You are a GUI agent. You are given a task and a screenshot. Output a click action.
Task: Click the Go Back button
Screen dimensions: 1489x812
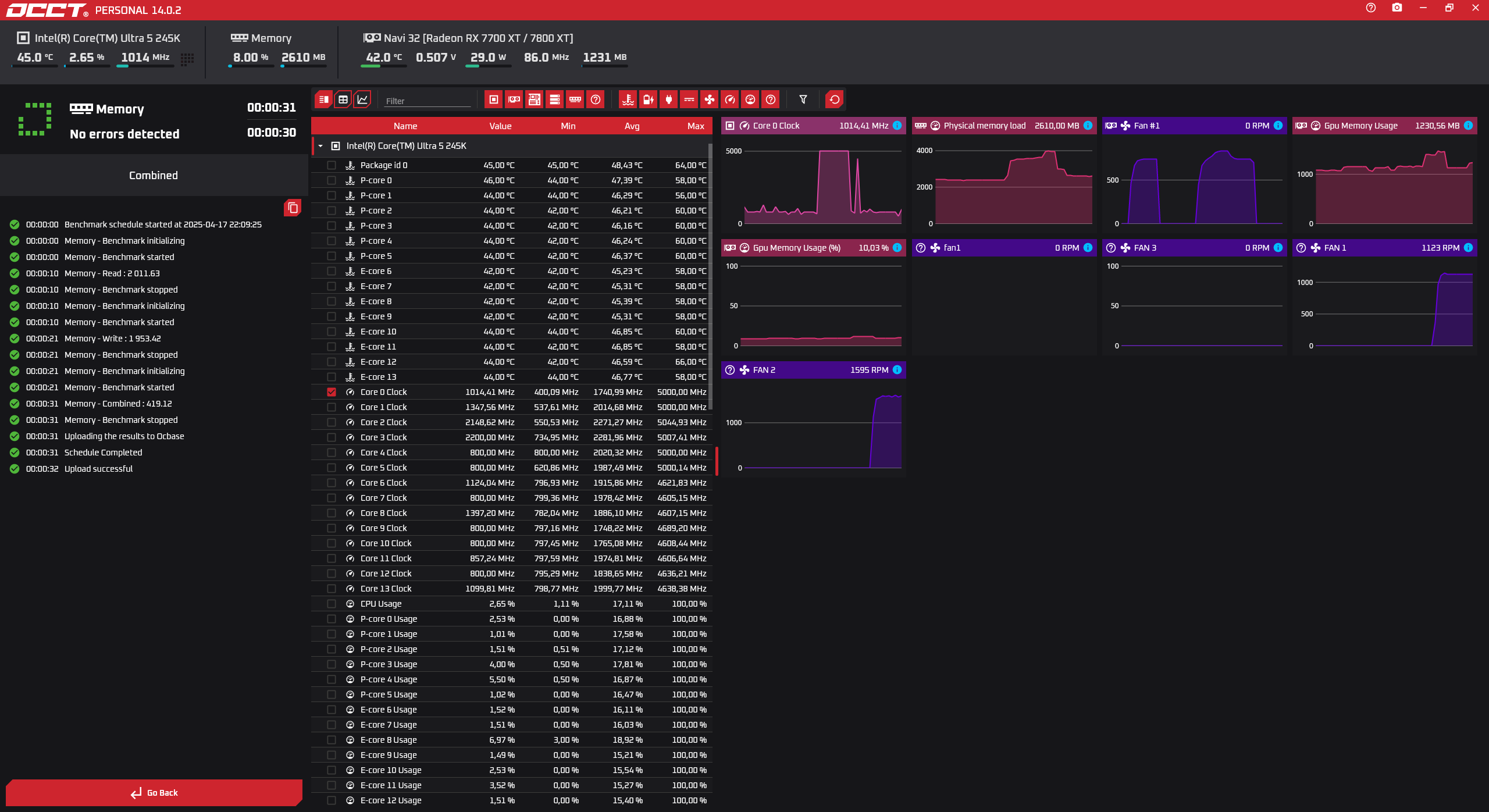[154, 793]
